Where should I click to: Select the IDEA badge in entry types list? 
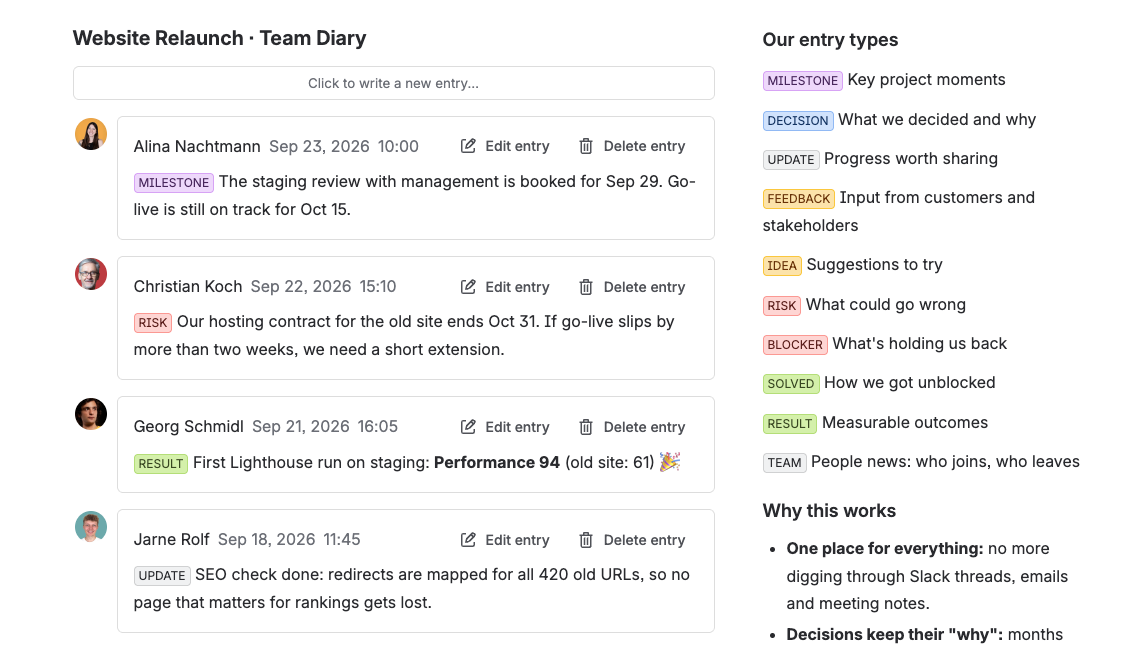782,266
